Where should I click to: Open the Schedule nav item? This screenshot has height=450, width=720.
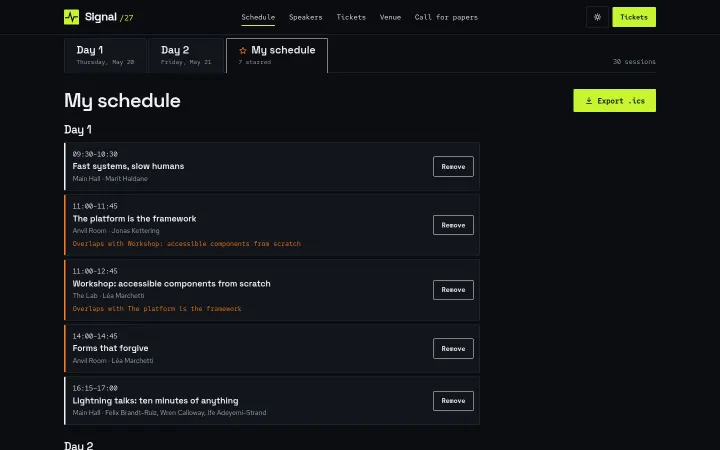pyautogui.click(x=258, y=17)
